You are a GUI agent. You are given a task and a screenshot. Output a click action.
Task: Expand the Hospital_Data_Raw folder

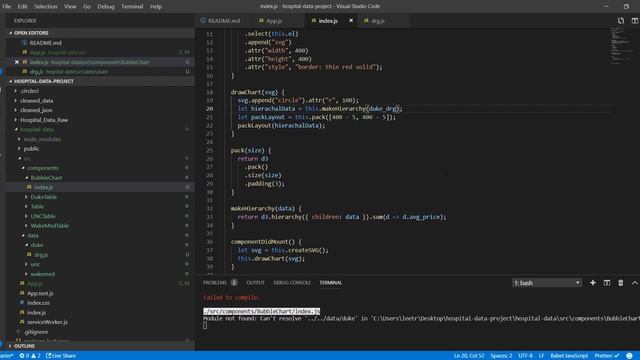coord(44,120)
